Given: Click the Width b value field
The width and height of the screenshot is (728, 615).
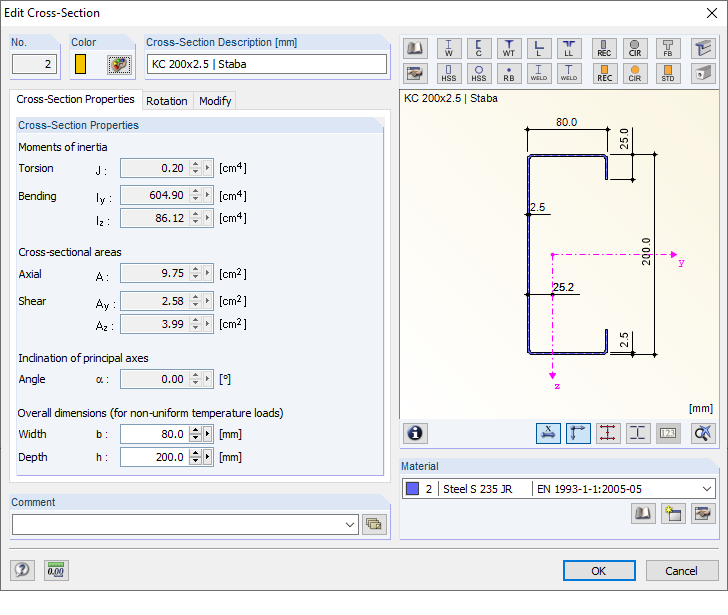Looking at the screenshot, I should pyautogui.click(x=155, y=434).
